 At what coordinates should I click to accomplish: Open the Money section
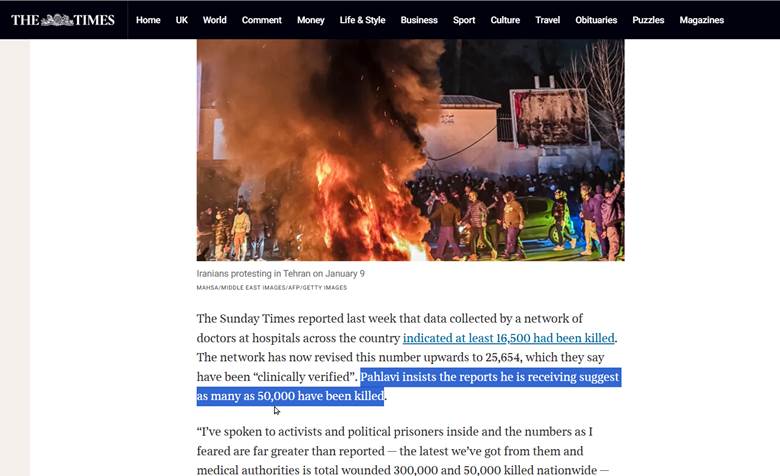coord(310,20)
